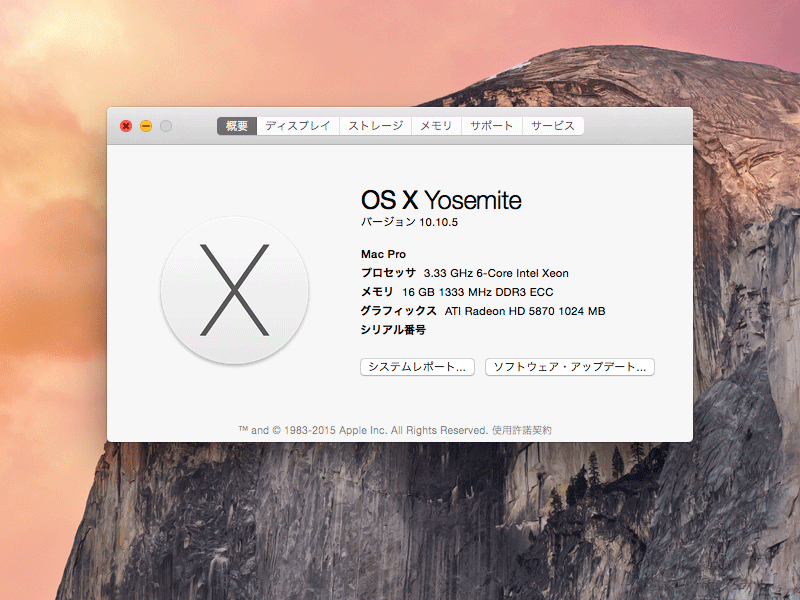Select the 概要 tab
Image resolution: width=800 pixels, height=600 pixels.
[x=237, y=126]
